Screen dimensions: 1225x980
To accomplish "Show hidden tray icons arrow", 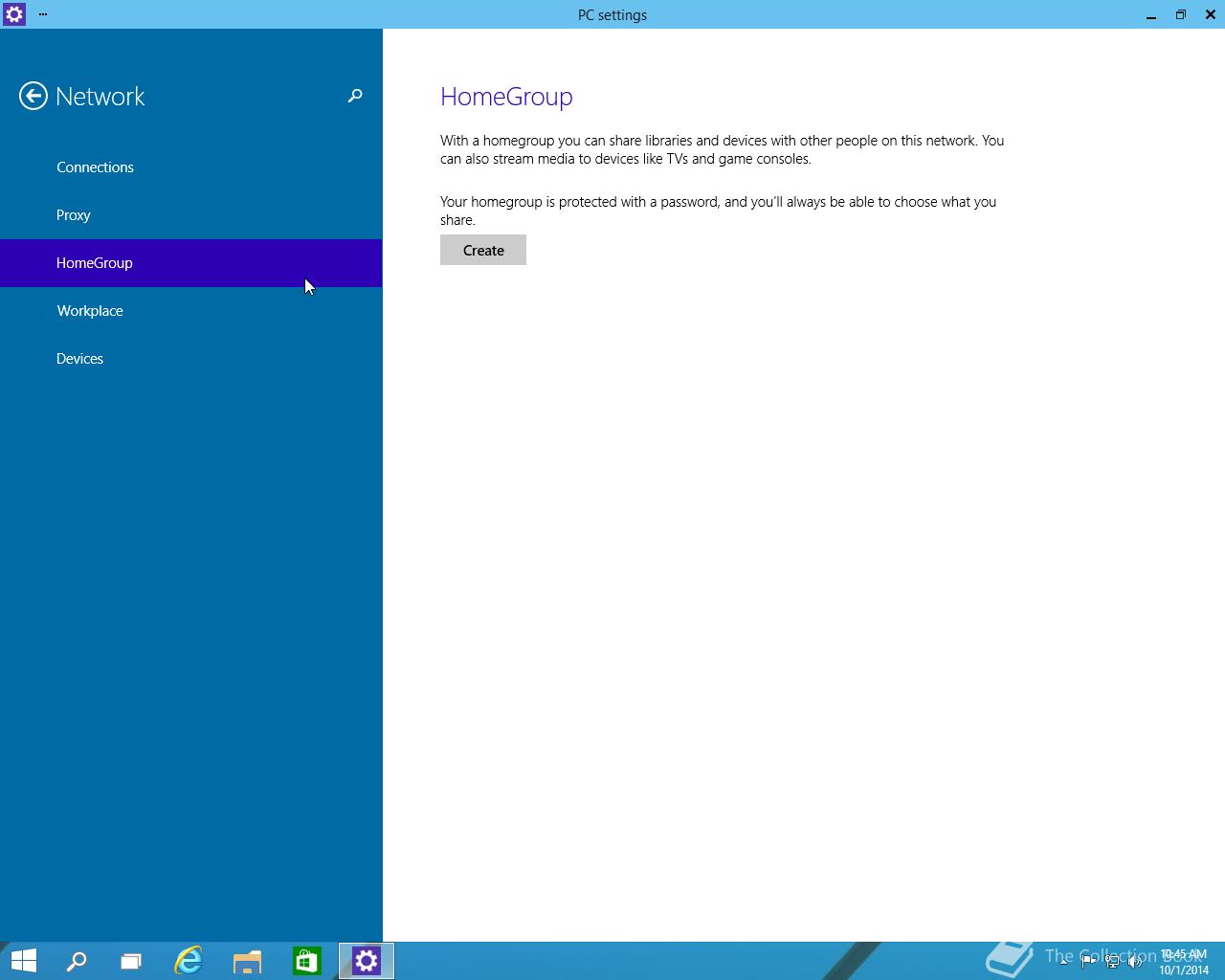I will pyautogui.click(x=1063, y=962).
